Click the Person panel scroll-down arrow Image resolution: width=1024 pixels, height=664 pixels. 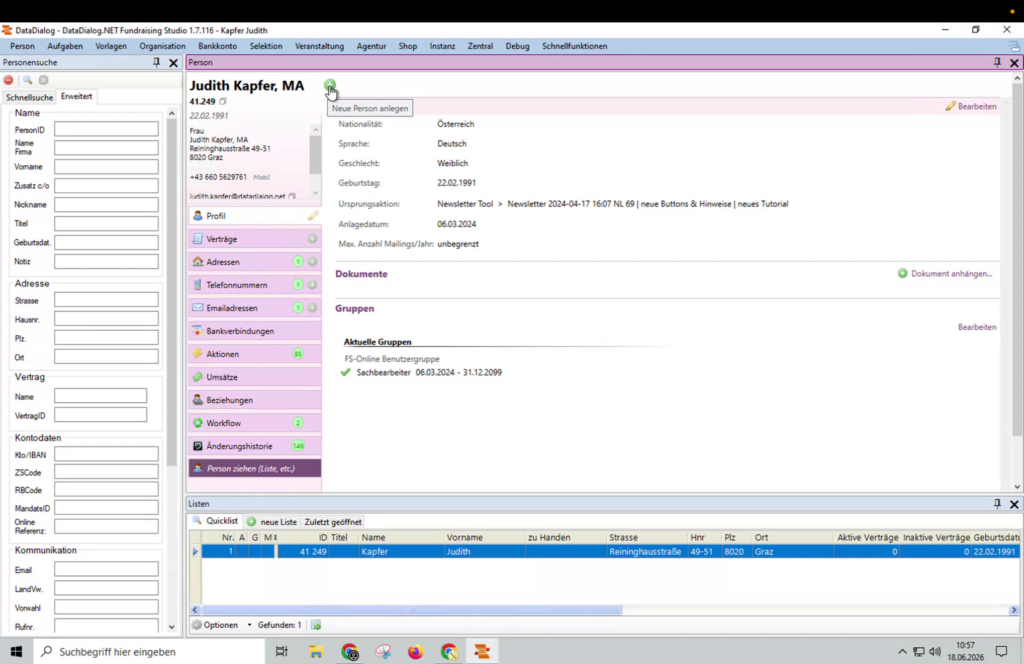[x=1017, y=486]
